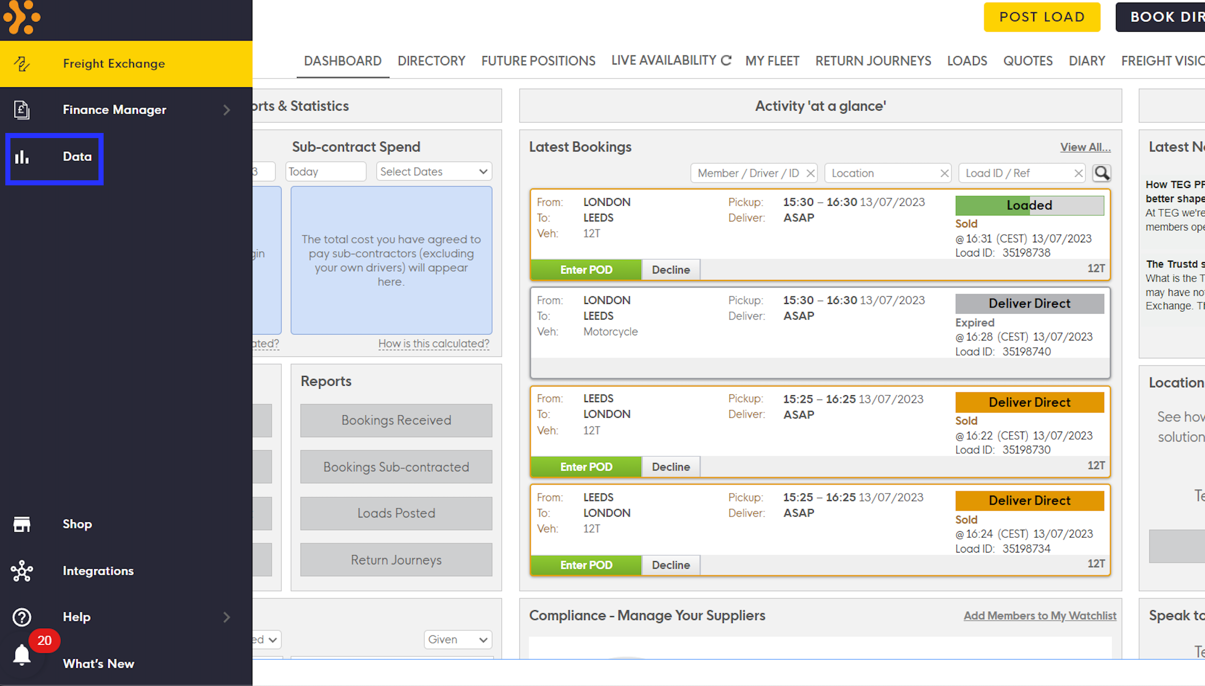Viewport: 1205px width, 686px height.
Task: Click Deliver Direct status for load 35198730
Action: [1030, 403]
